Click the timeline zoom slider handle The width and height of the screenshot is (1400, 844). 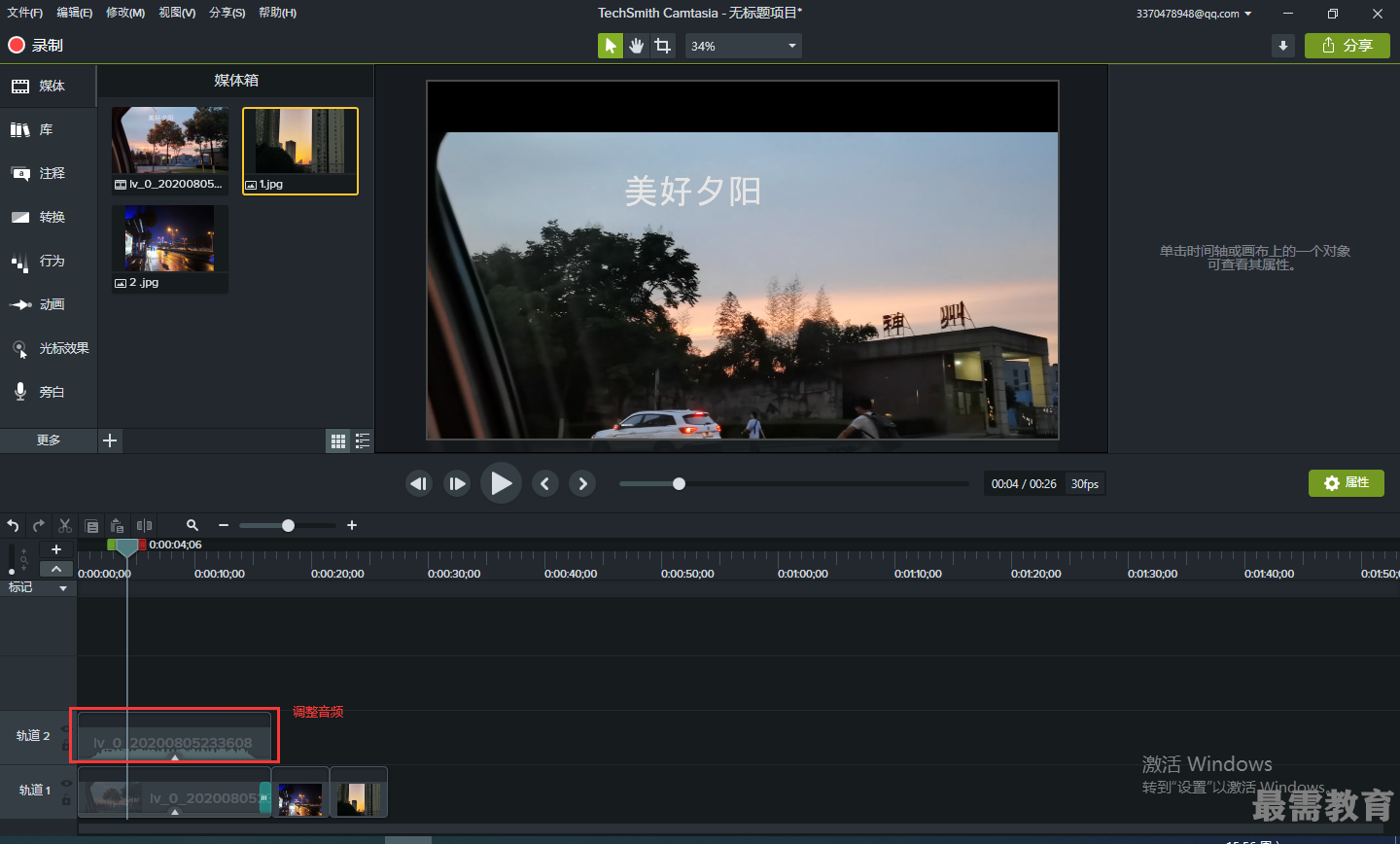tap(288, 525)
